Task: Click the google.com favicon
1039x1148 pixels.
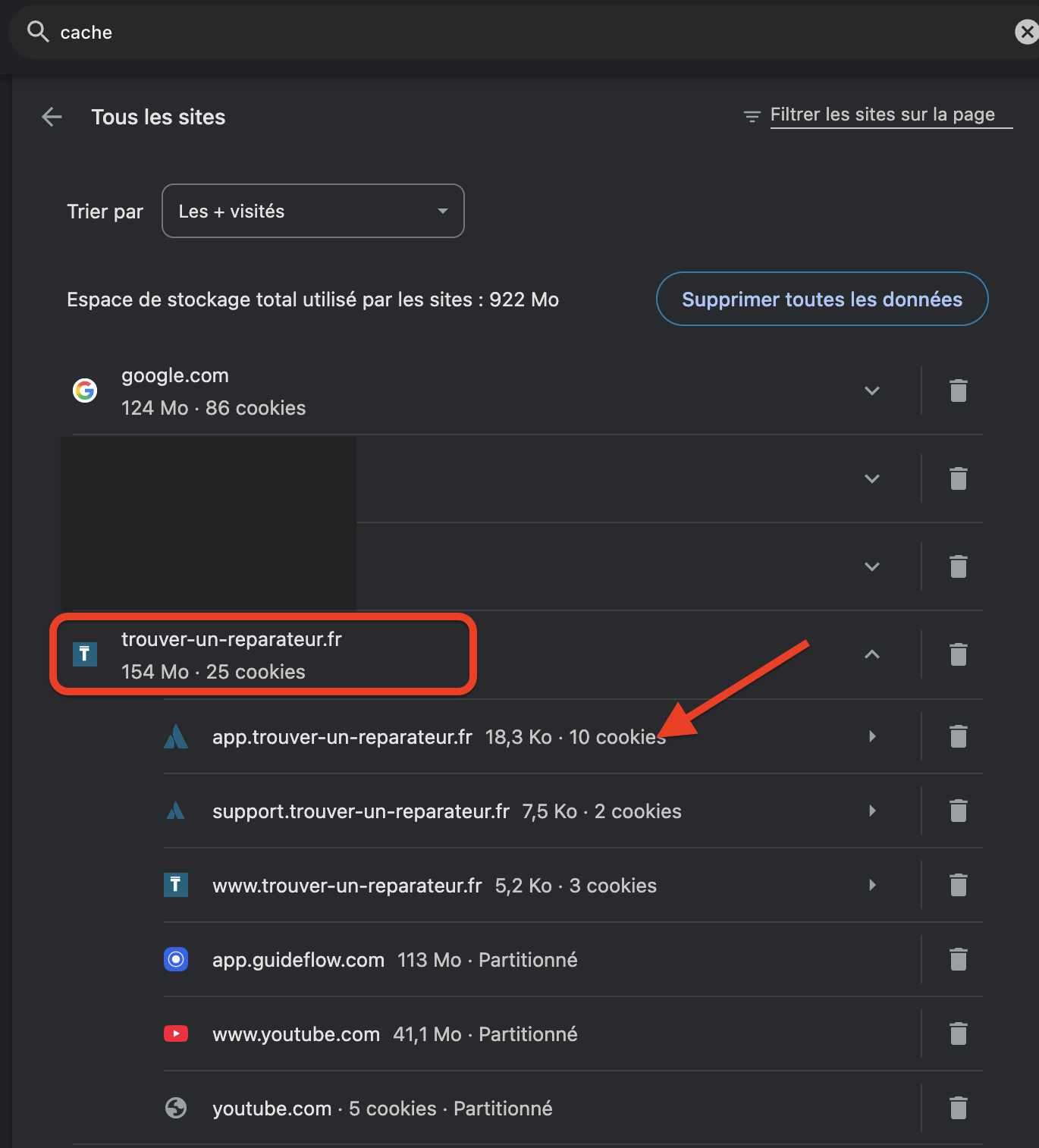Action: 85,391
